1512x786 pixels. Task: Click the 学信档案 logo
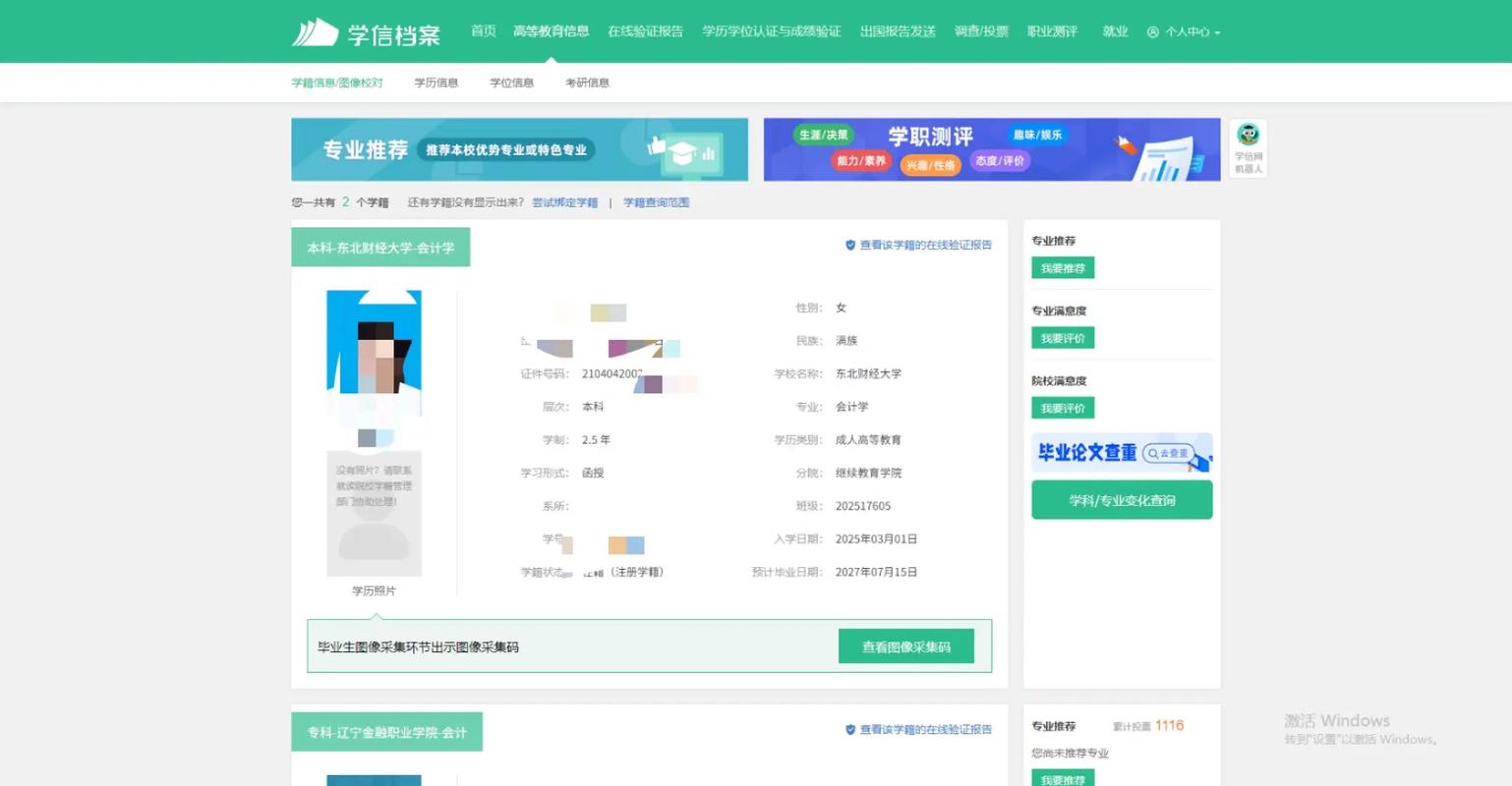pyautogui.click(x=367, y=33)
